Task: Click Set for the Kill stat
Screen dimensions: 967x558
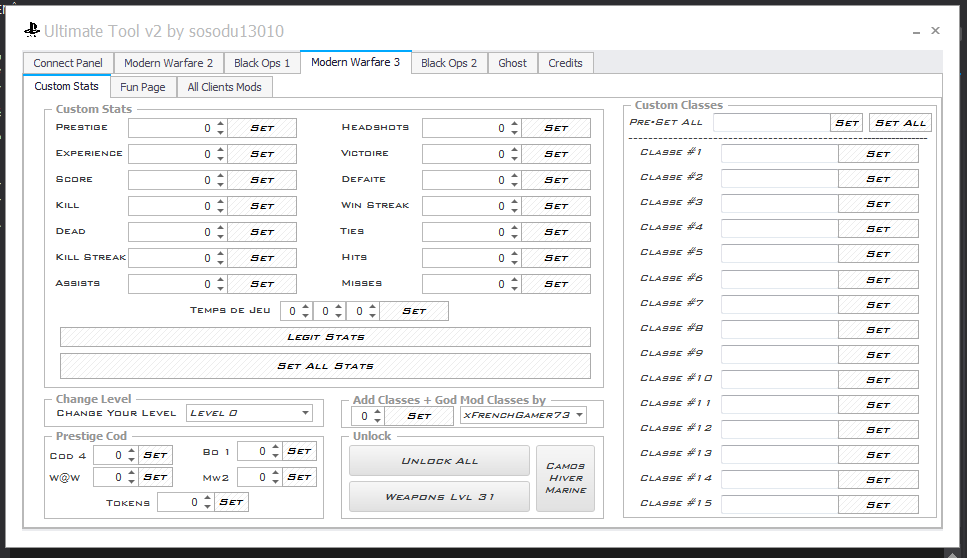Action: pos(262,206)
